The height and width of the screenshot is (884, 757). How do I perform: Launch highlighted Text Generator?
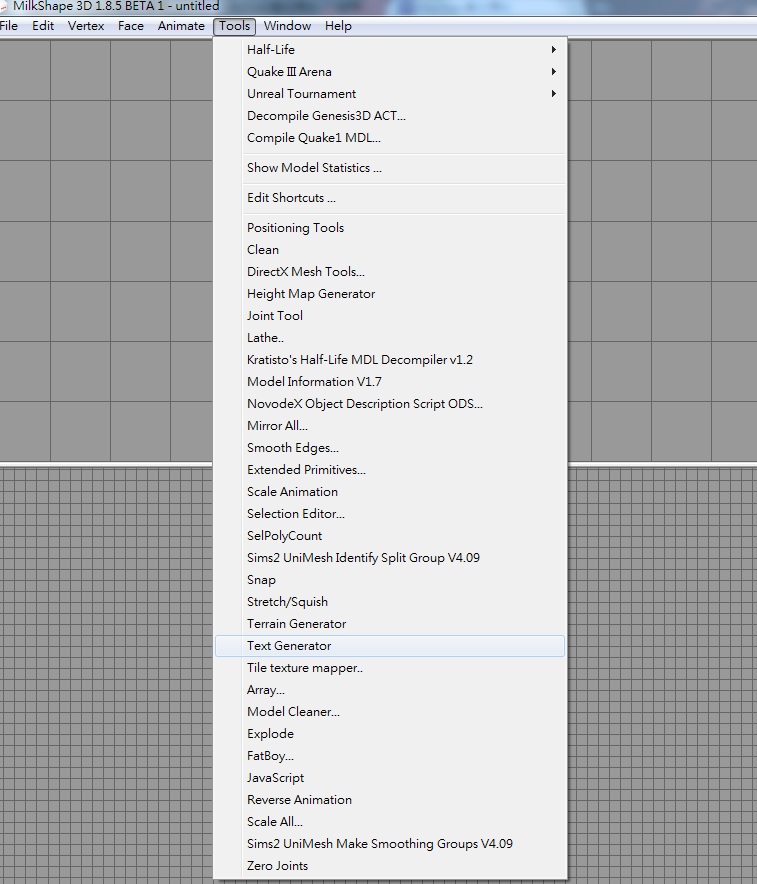[x=389, y=646]
